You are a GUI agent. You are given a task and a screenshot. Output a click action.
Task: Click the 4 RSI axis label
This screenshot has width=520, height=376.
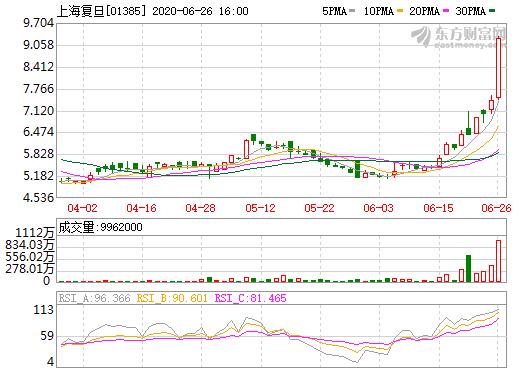pyautogui.click(x=50, y=361)
